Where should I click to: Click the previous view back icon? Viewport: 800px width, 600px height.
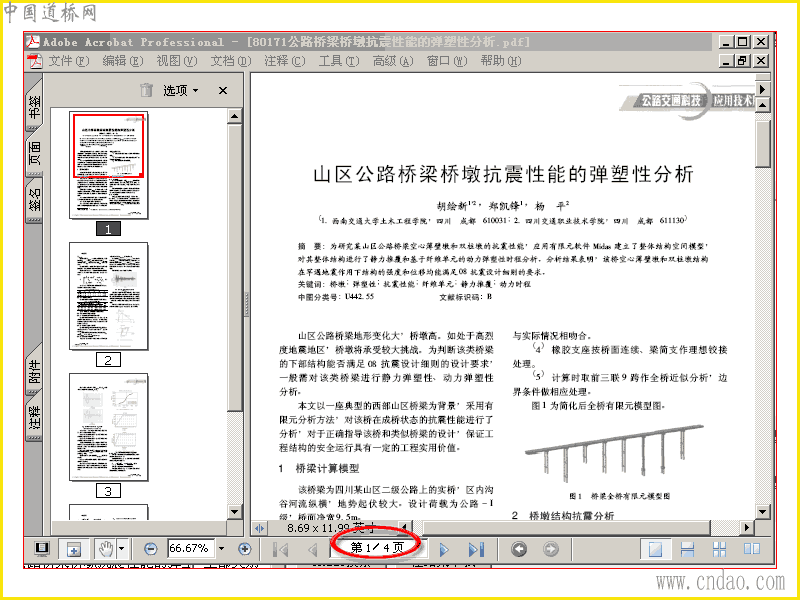tap(519, 549)
